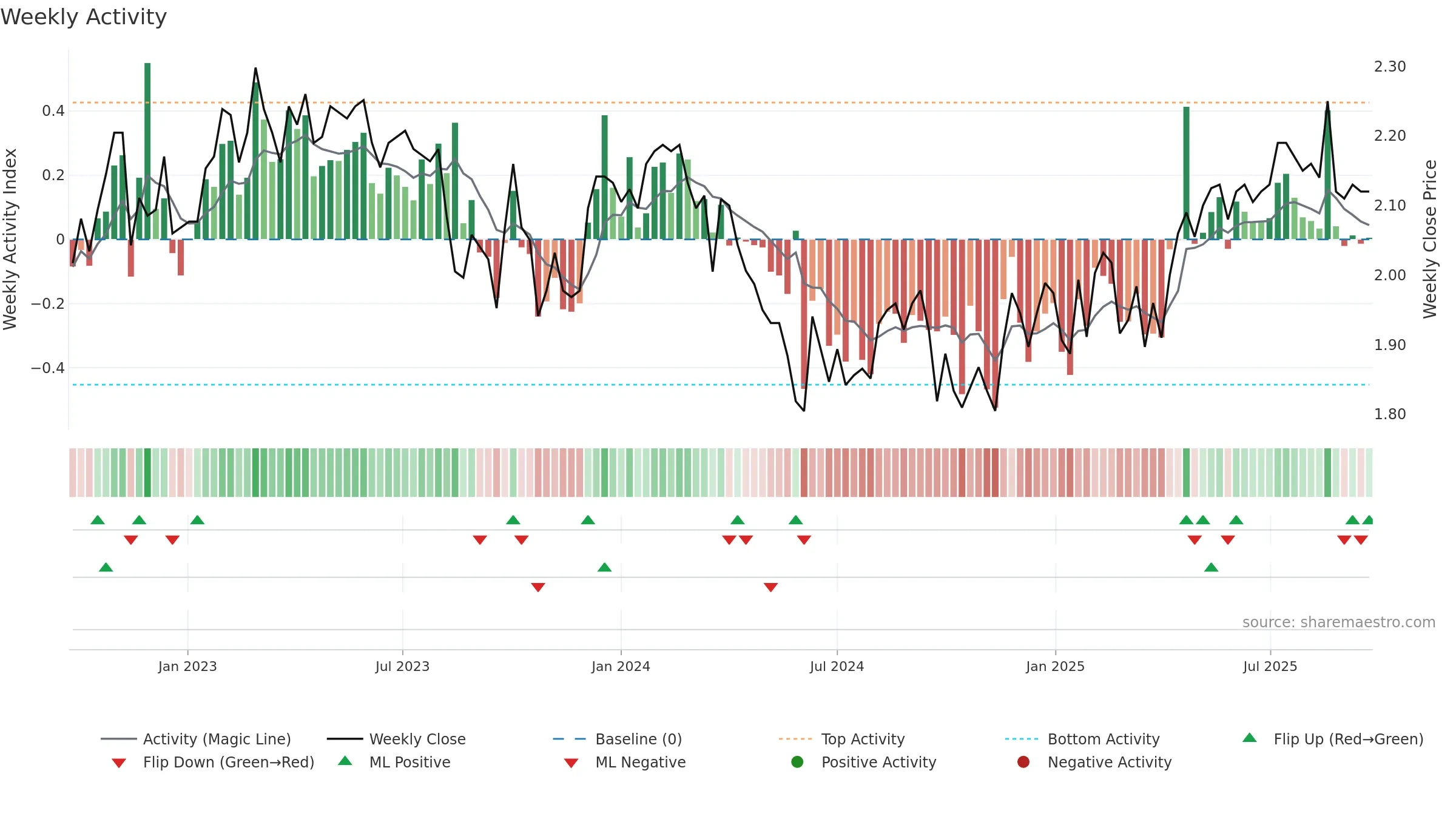Screen dimensions: 1456x819
Task: Click the 2.30 close price tick label
Action: (x=1390, y=66)
